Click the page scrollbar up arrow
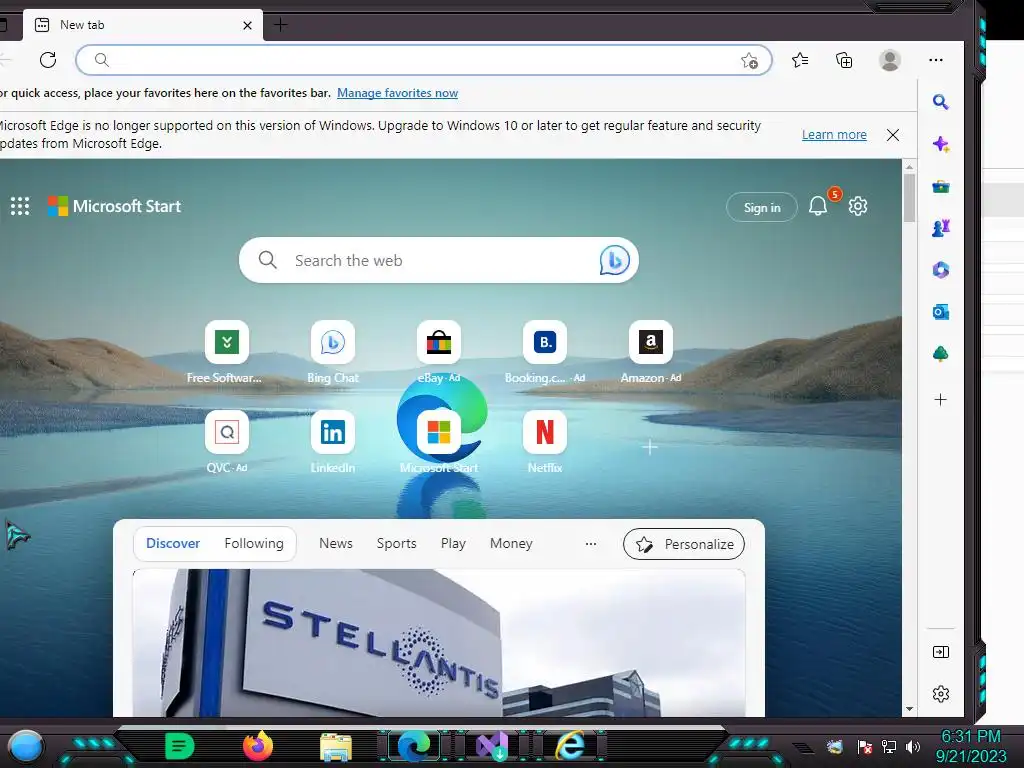This screenshot has width=1024, height=768. click(909, 167)
